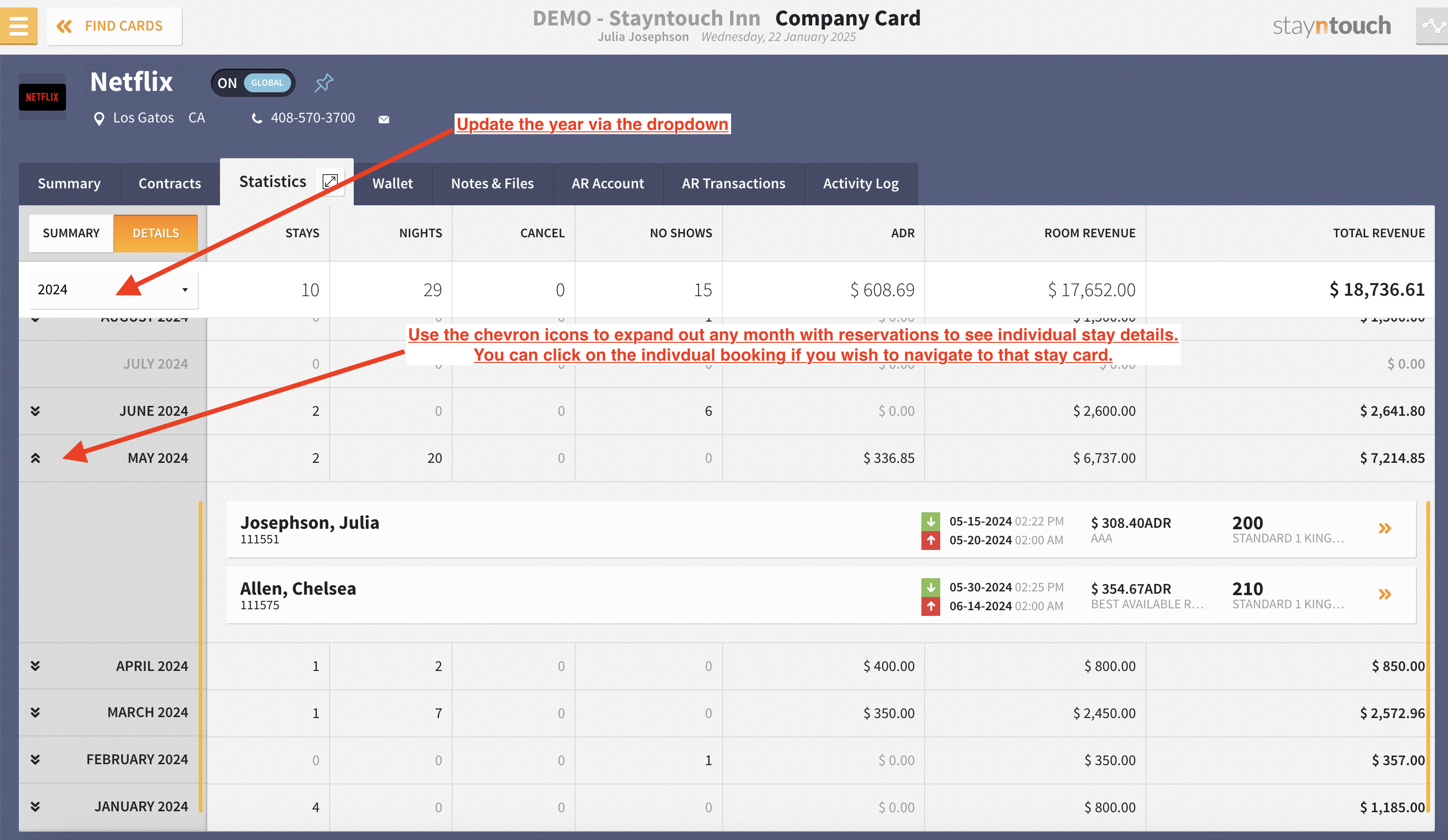Viewport: 1448px width, 840px height.
Task: Click the Statistics tab expand popout icon
Action: tap(330, 182)
